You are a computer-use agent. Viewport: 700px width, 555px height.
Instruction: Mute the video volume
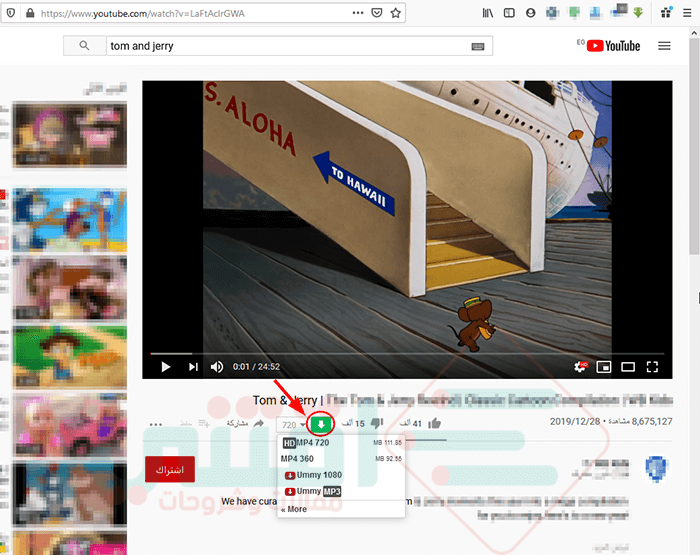point(217,367)
